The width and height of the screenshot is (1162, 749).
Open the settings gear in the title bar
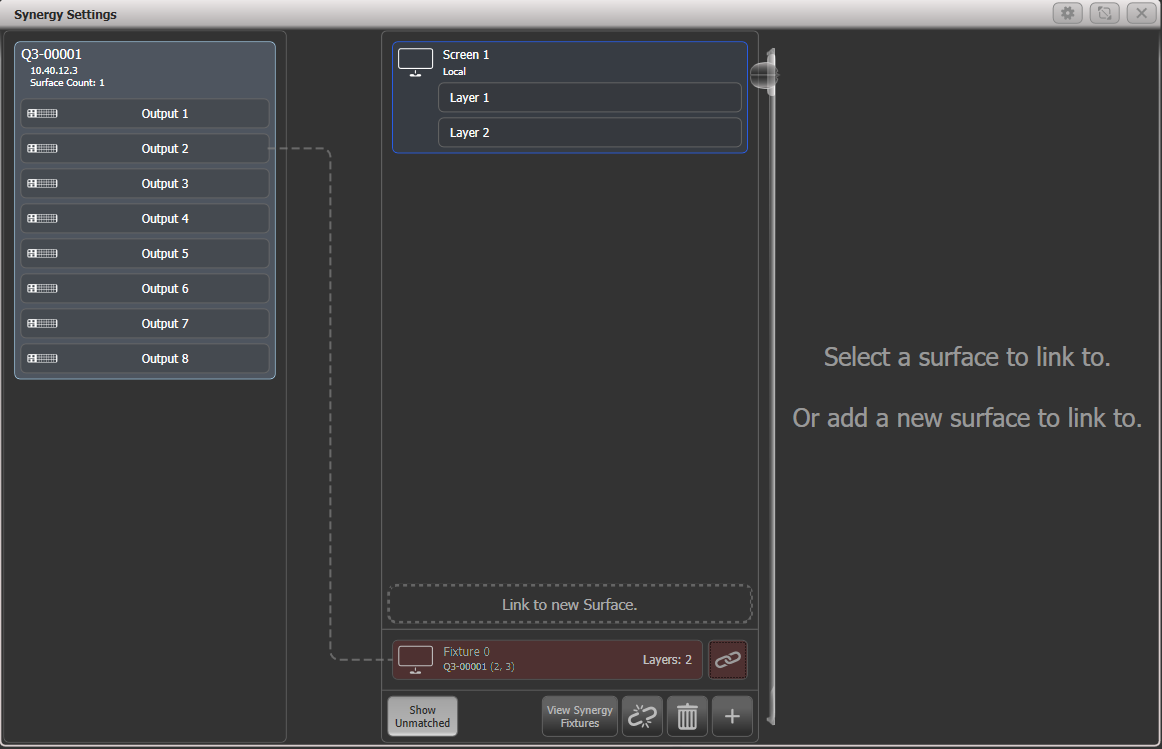point(1068,13)
